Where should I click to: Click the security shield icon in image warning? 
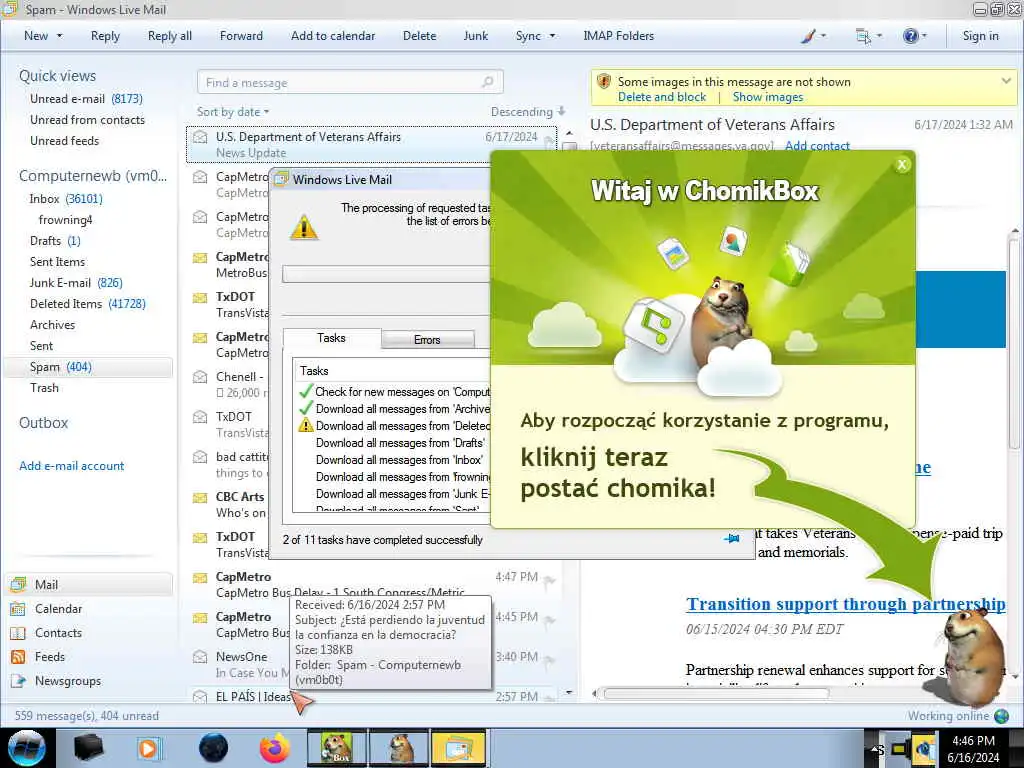coord(603,82)
